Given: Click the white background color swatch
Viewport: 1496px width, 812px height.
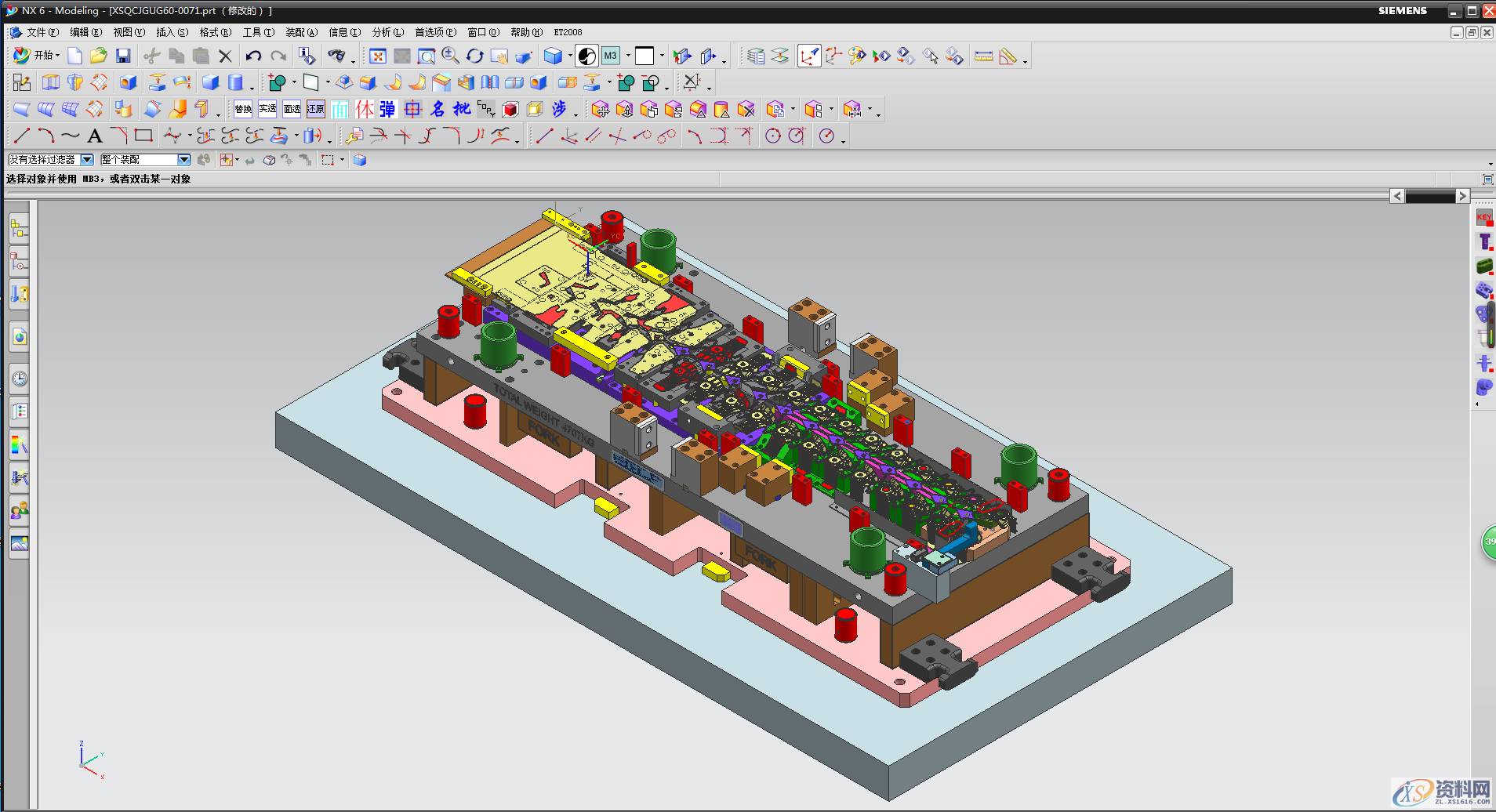Looking at the screenshot, I should (645, 56).
